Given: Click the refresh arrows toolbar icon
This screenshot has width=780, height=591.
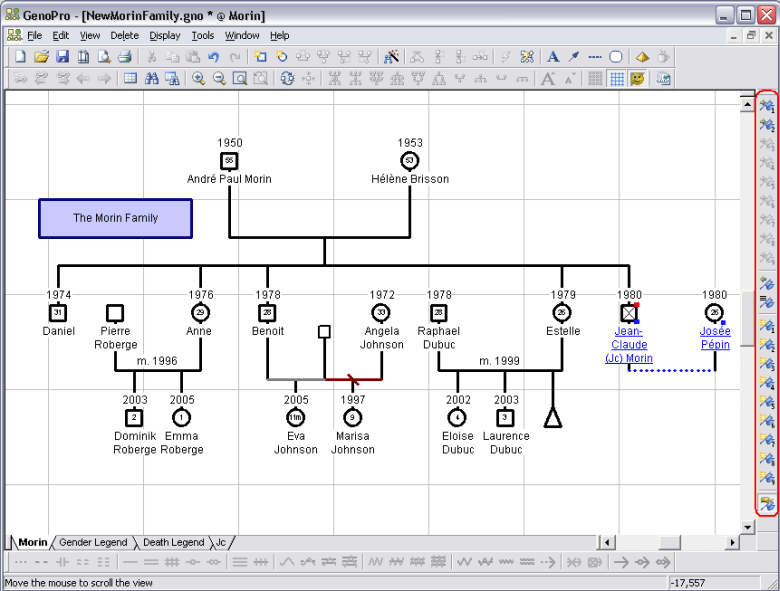Looking at the screenshot, I should (x=287, y=78).
